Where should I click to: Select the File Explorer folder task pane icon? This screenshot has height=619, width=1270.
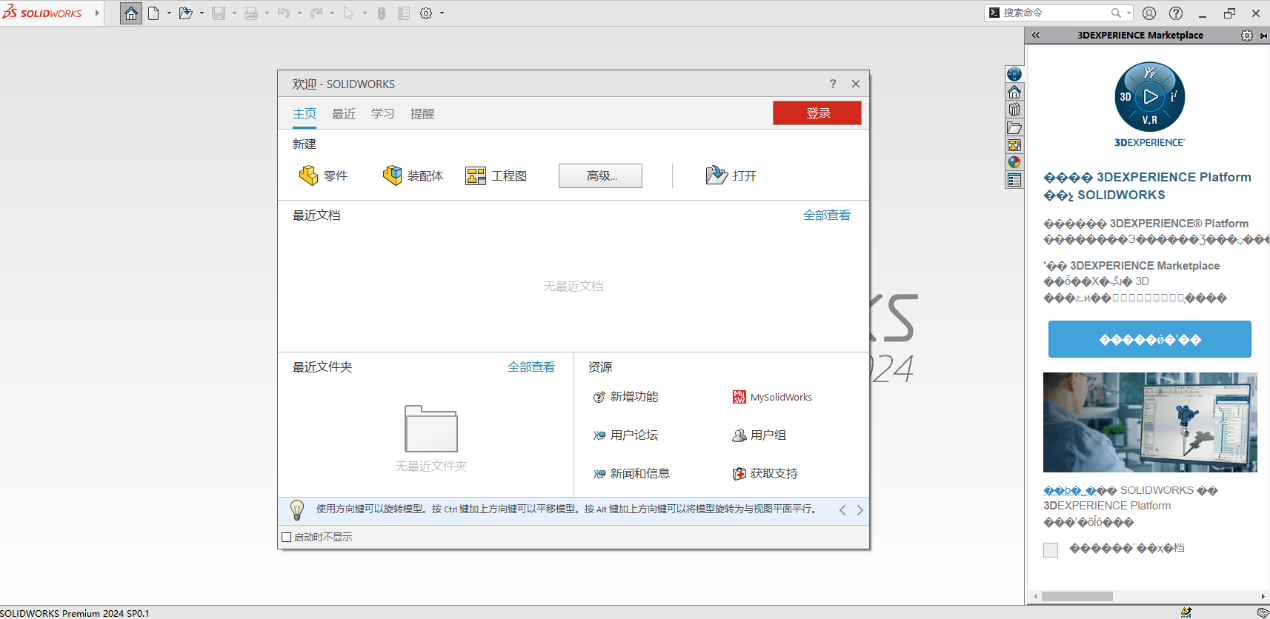click(1014, 127)
